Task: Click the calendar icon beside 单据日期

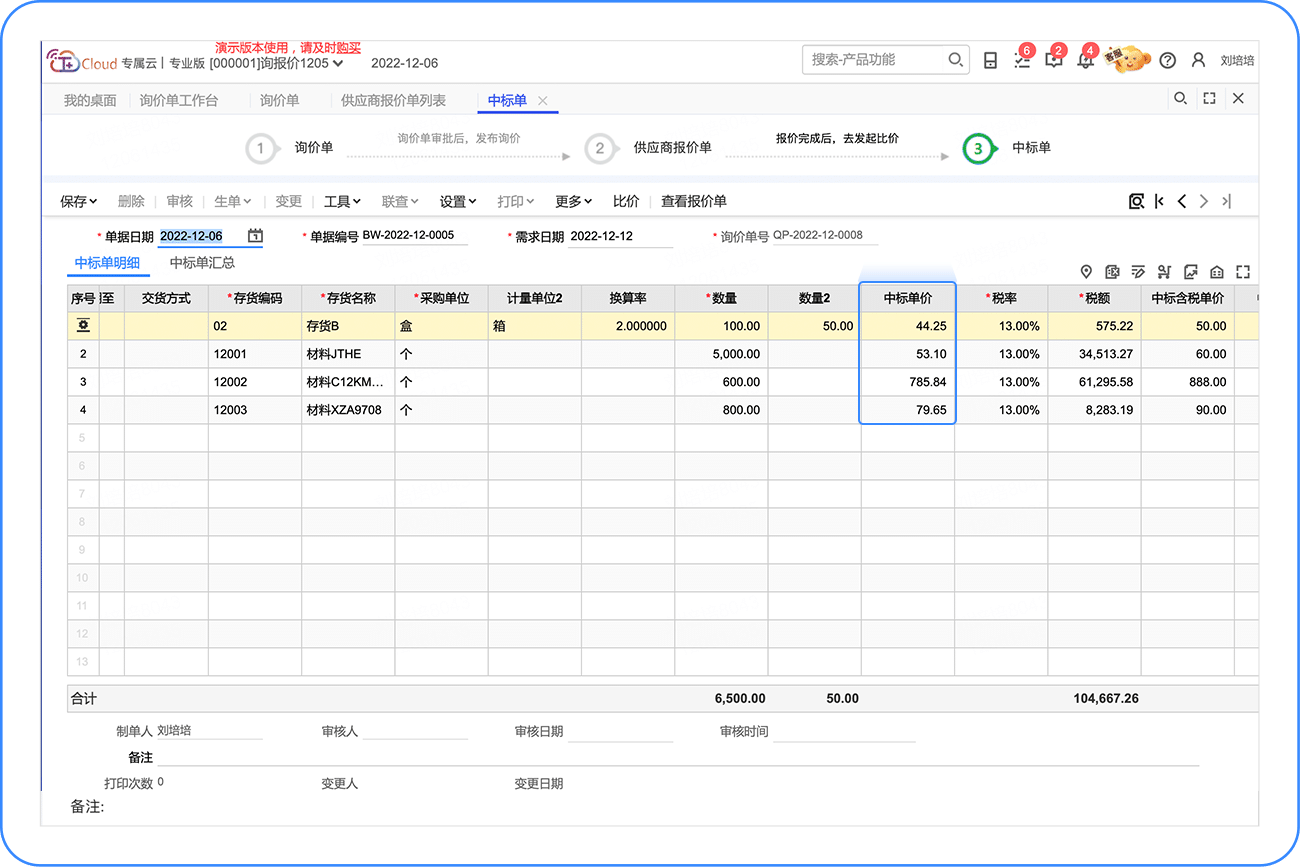Action: coord(256,236)
